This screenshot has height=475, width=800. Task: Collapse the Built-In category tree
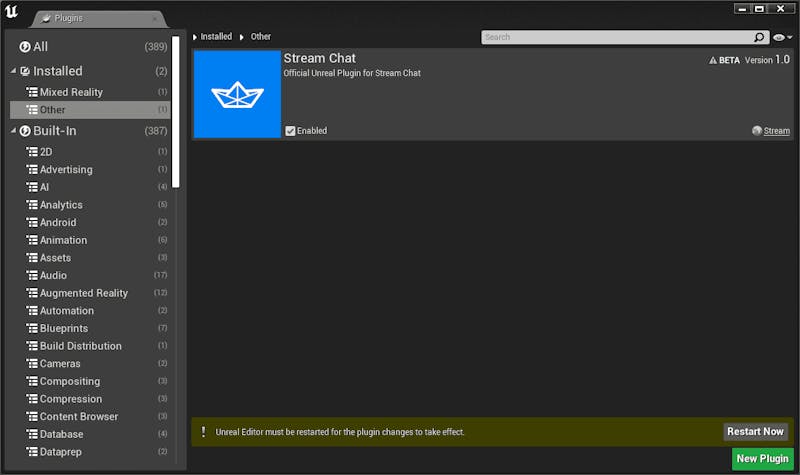click(x=14, y=131)
